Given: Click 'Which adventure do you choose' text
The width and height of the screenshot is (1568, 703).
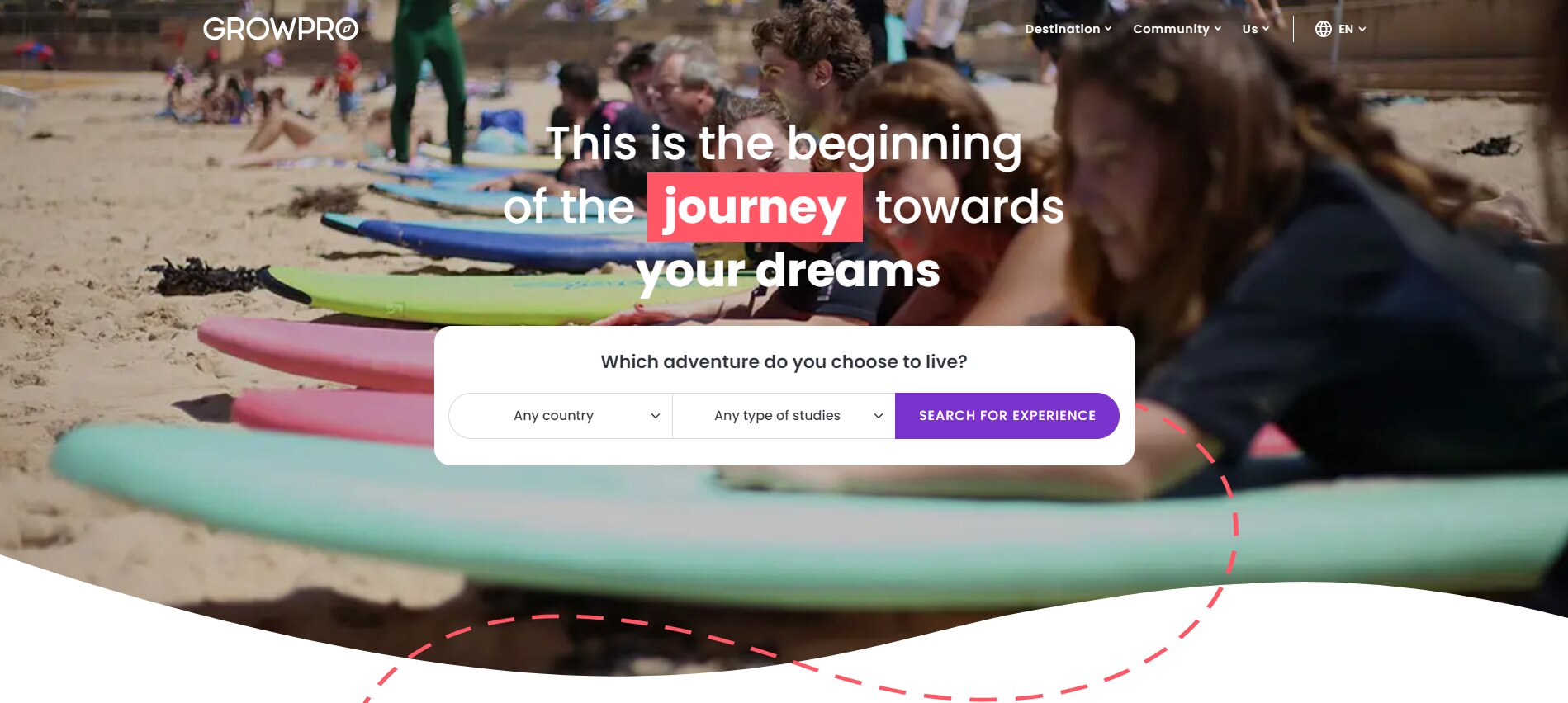Looking at the screenshot, I should (784, 361).
